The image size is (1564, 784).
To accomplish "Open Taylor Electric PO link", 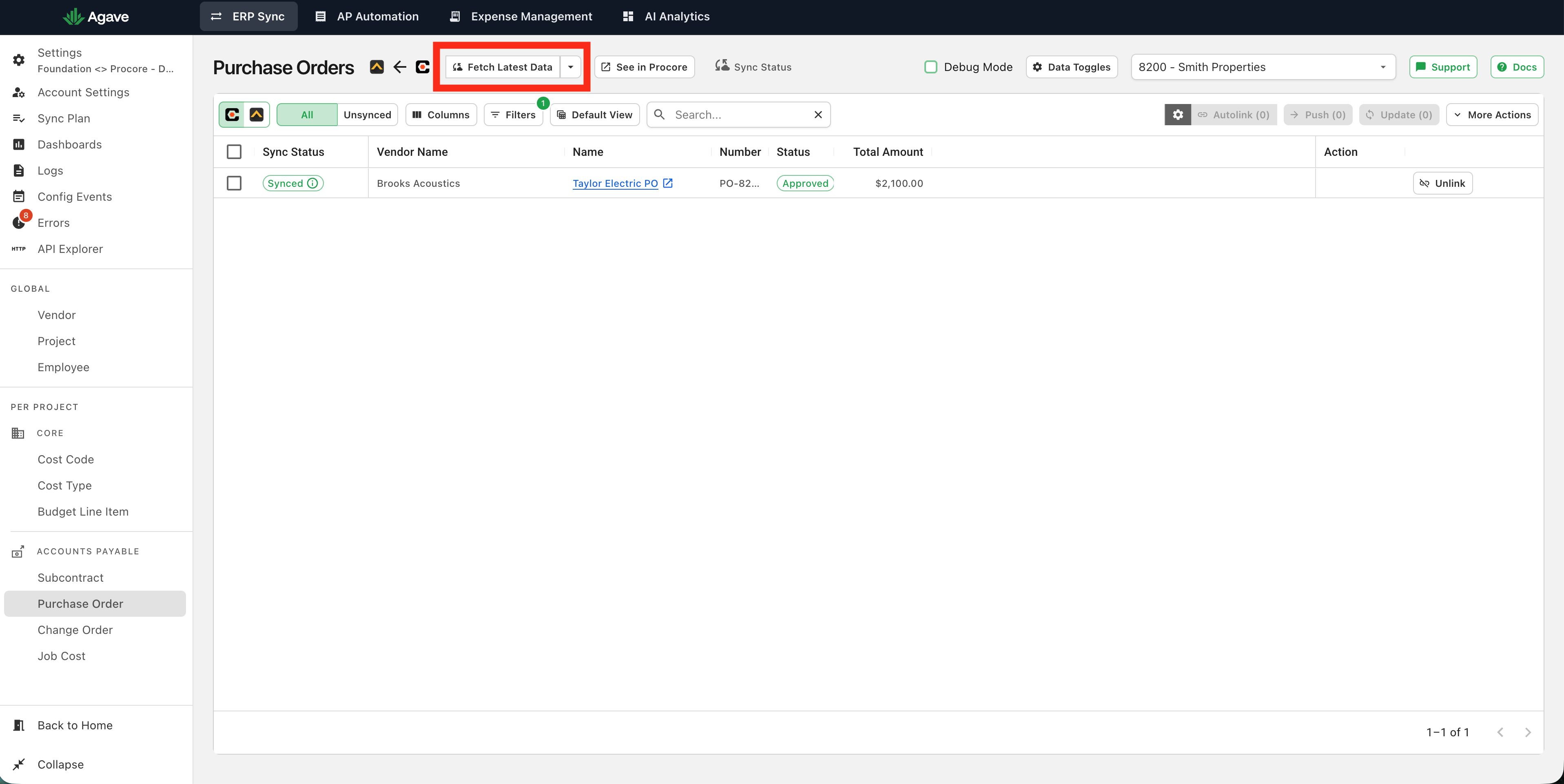I will click(615, 184).
